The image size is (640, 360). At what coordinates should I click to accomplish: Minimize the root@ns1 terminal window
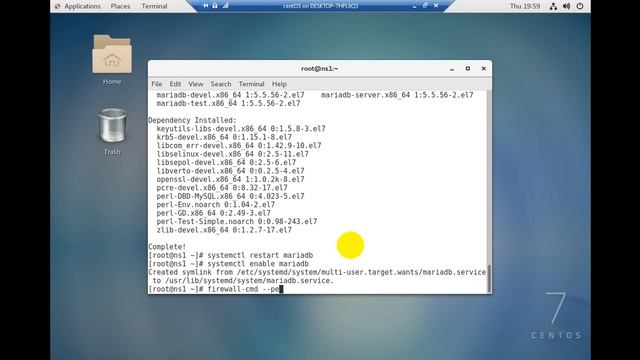point(452,69)
